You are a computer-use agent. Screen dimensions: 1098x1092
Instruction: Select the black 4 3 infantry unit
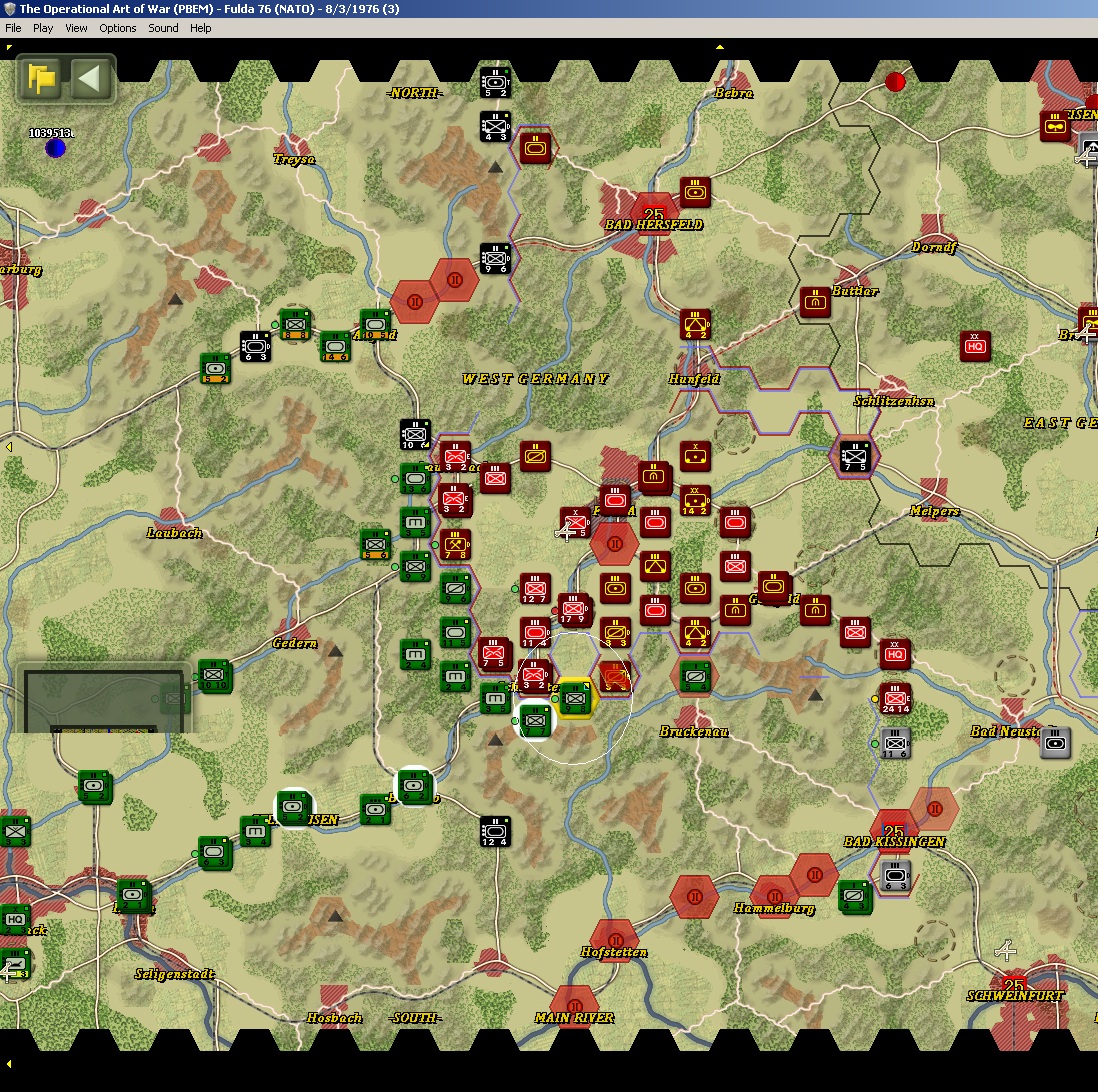495,127
